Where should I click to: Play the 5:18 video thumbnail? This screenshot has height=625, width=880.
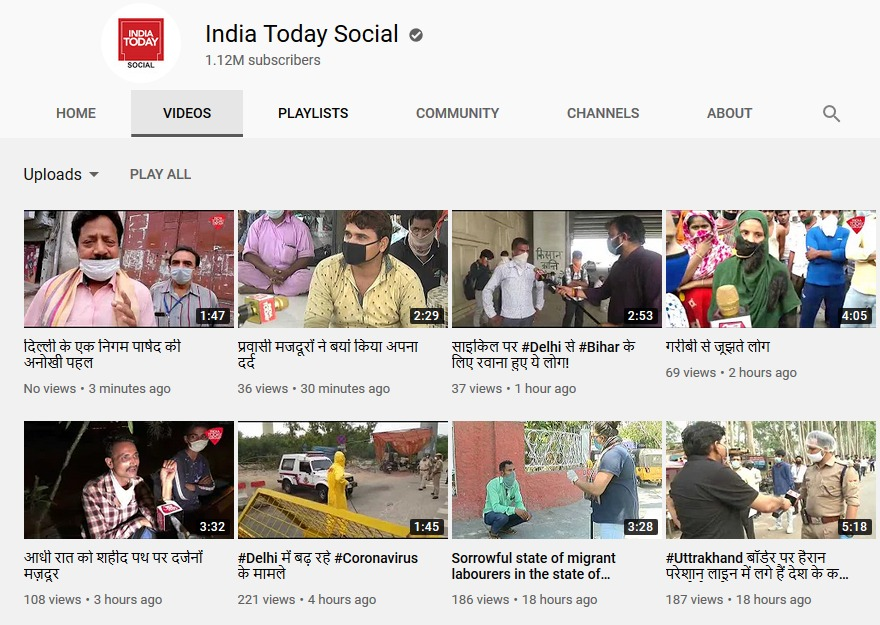(x=771, y=480)
